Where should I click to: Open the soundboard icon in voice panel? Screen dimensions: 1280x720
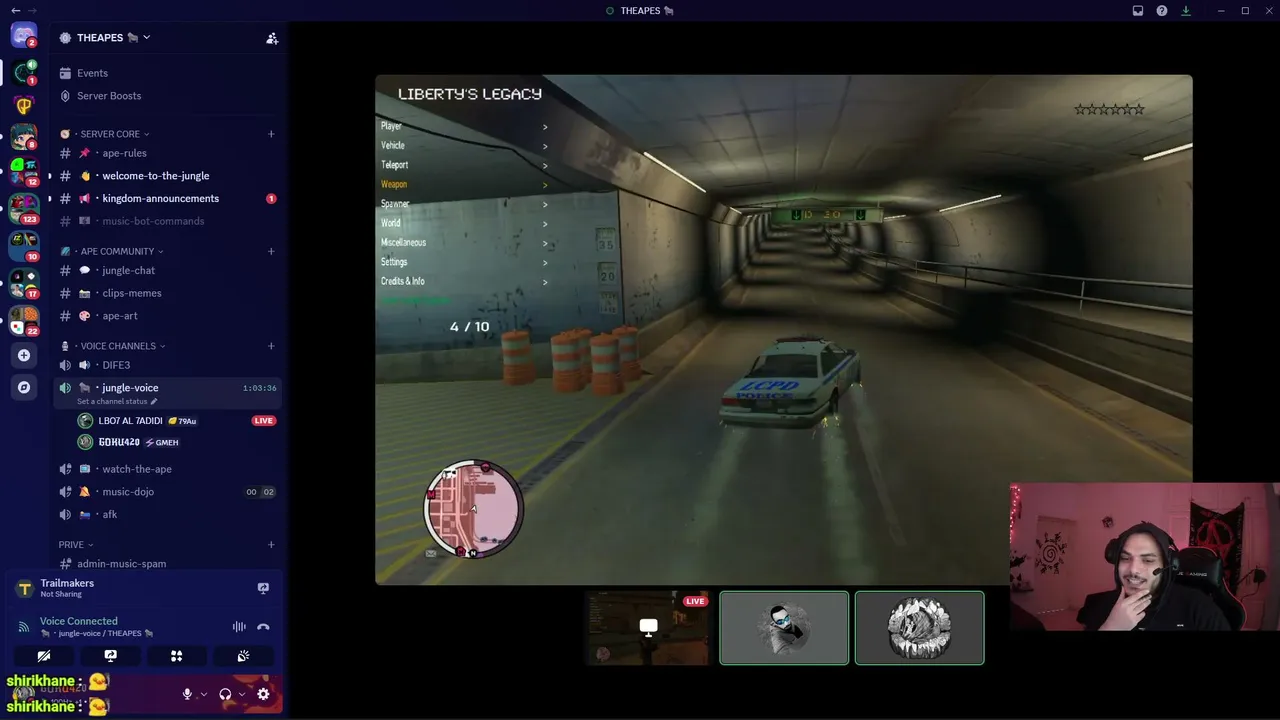tap(243, 656)
